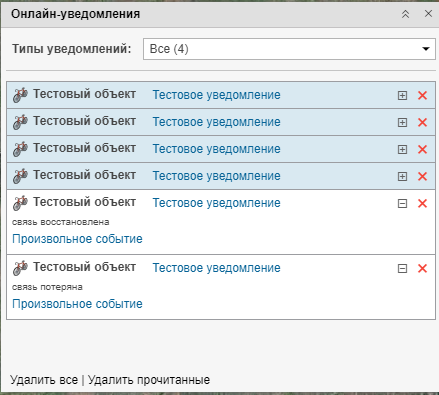Click bicycle icon of the first notification
The height and width of the screenshot is (395, 439).
[20, 95]
